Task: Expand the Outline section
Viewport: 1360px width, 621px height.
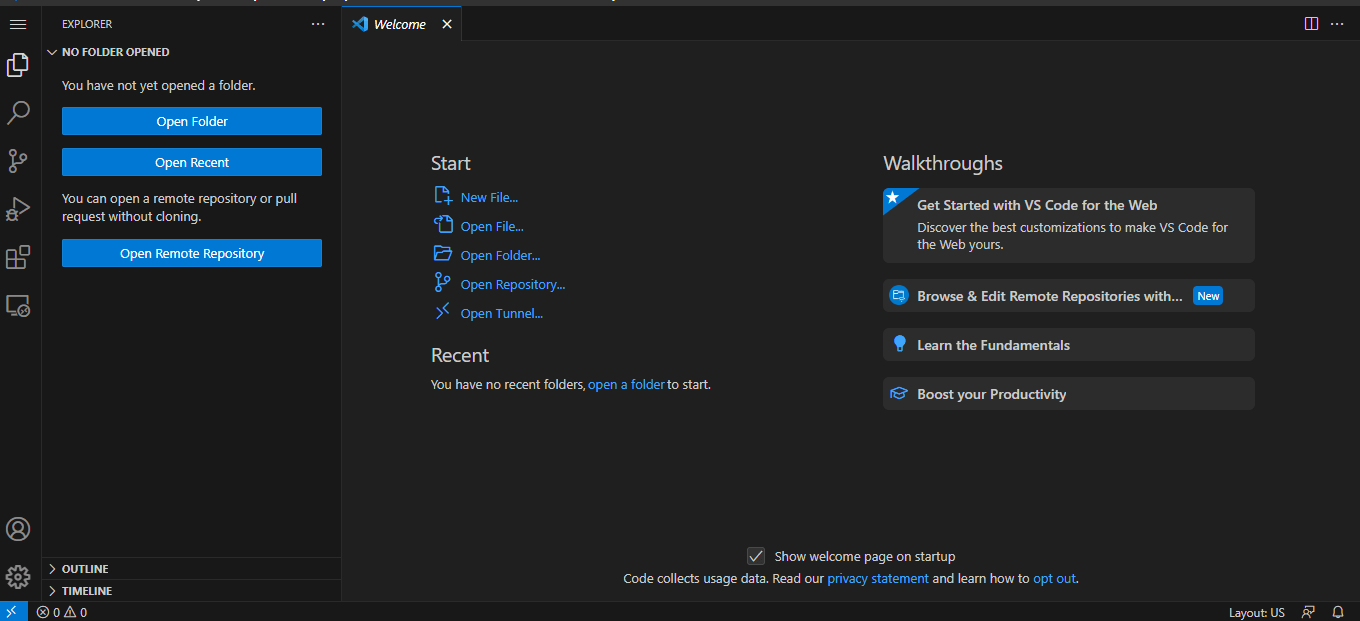Action: (x=191, y=569)
